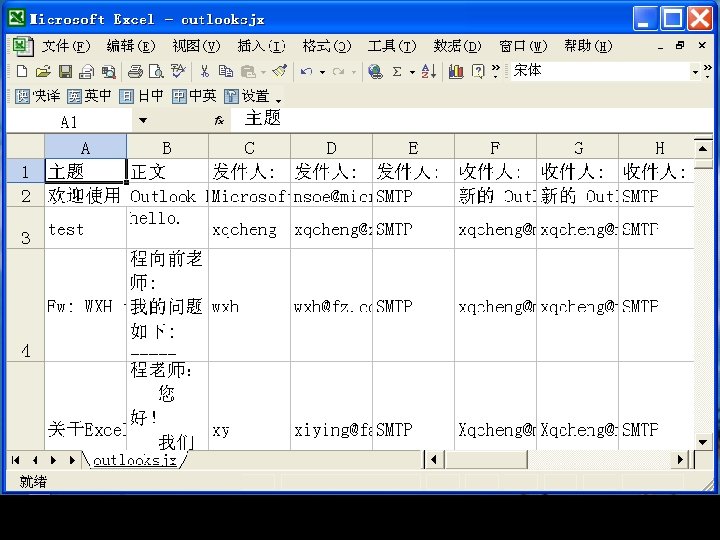Click the 日中 translation button
The height and width of the screenshot is (540, 720).
click(141, 96)
